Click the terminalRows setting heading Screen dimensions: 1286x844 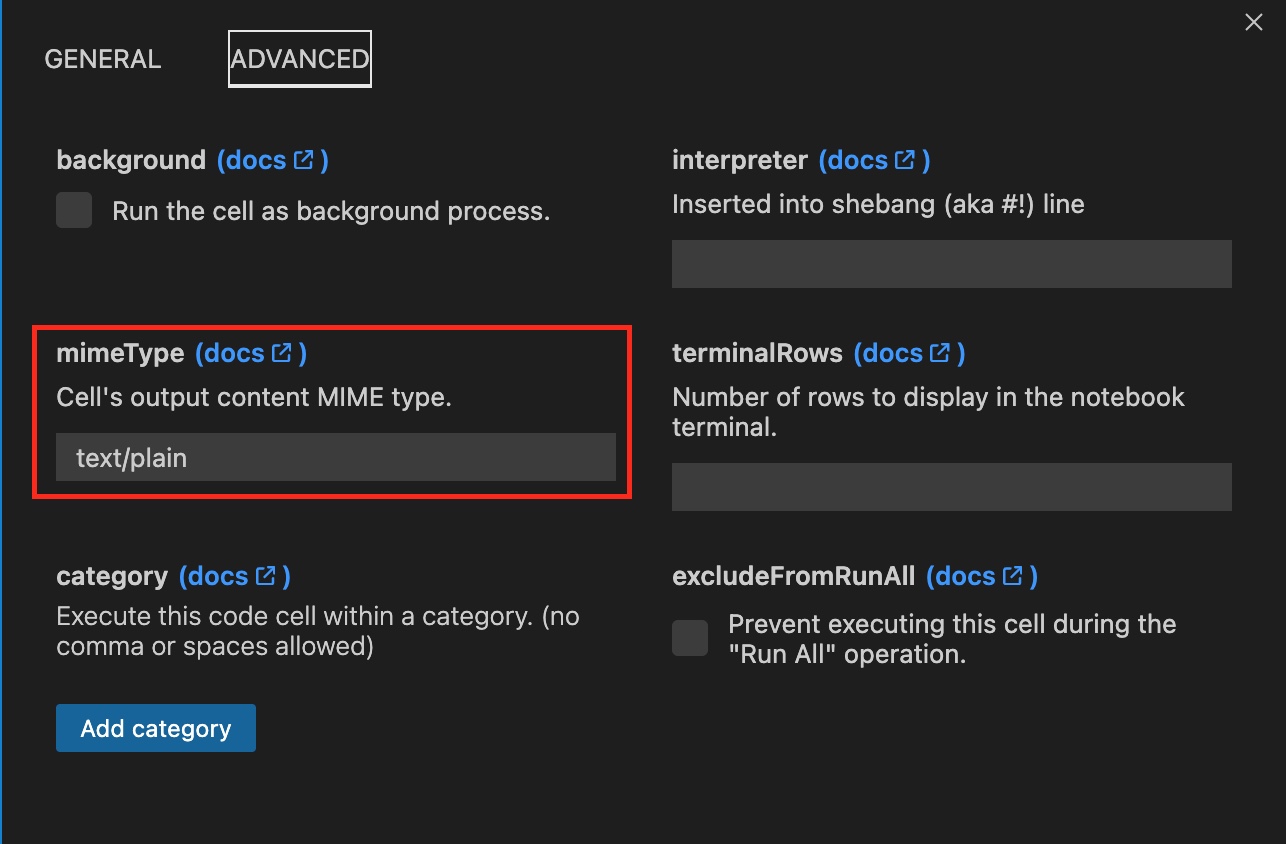click(757, 353)
